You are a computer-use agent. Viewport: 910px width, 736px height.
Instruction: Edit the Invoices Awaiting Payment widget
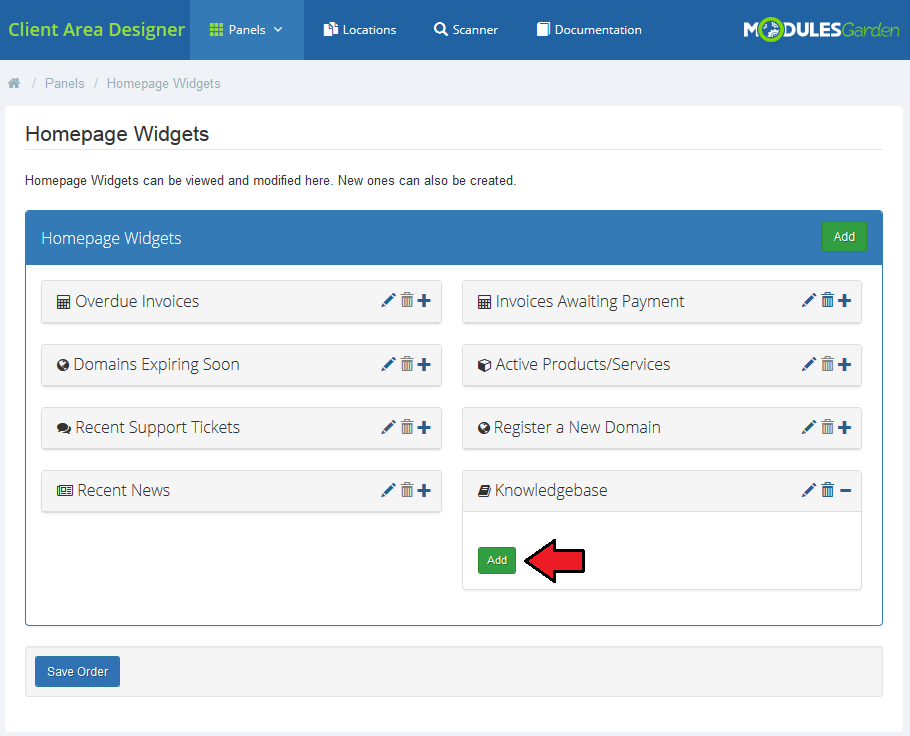(808, 300)
